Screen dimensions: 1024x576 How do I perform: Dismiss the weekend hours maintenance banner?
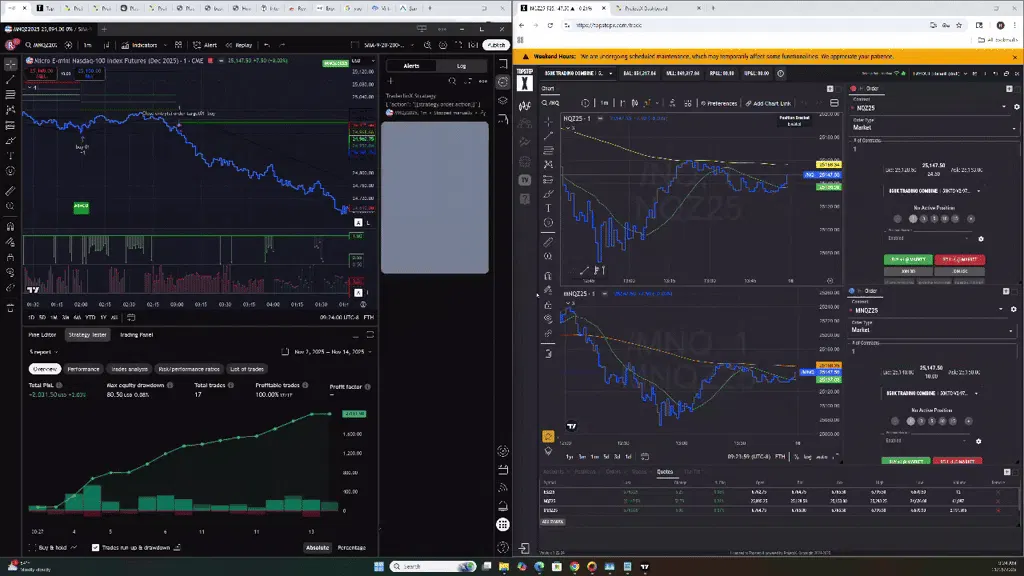click(1014, 57)
